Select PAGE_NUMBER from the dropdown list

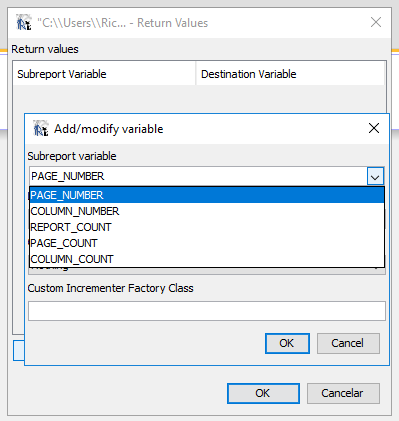point(207,195)
